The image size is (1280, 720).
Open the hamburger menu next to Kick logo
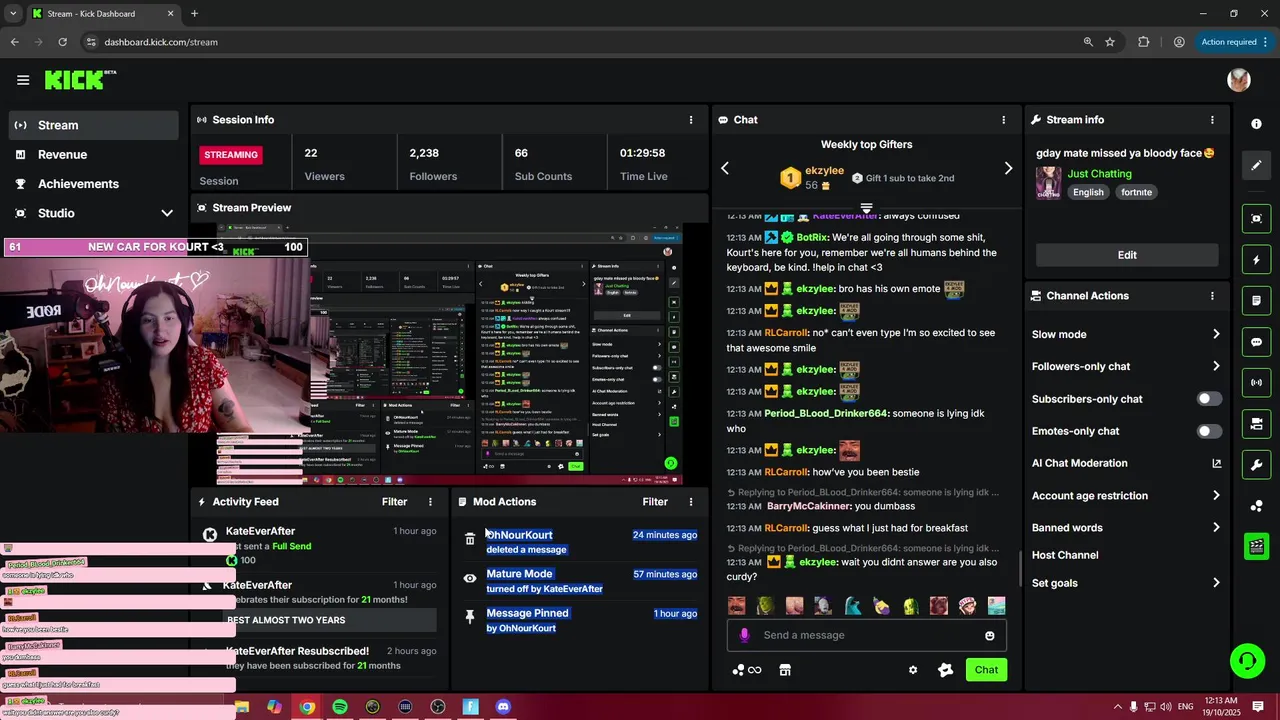point(23,80)
